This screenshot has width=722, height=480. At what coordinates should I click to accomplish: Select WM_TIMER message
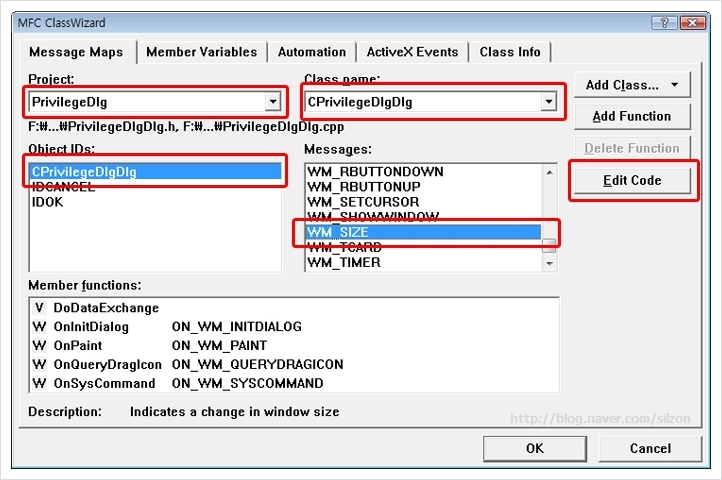424,263
